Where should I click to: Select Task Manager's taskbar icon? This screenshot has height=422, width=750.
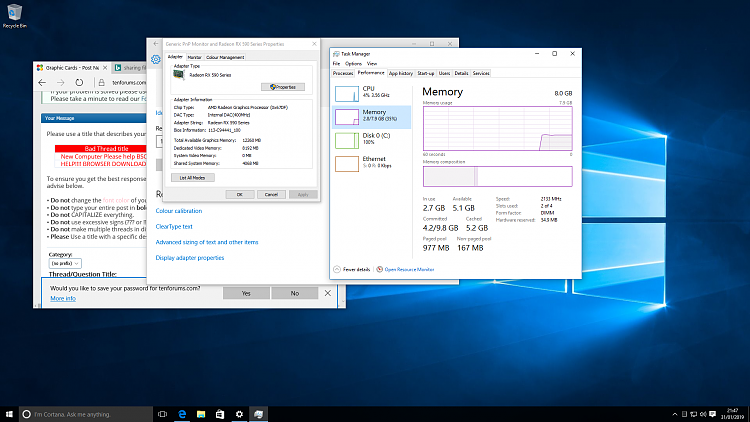258,414
